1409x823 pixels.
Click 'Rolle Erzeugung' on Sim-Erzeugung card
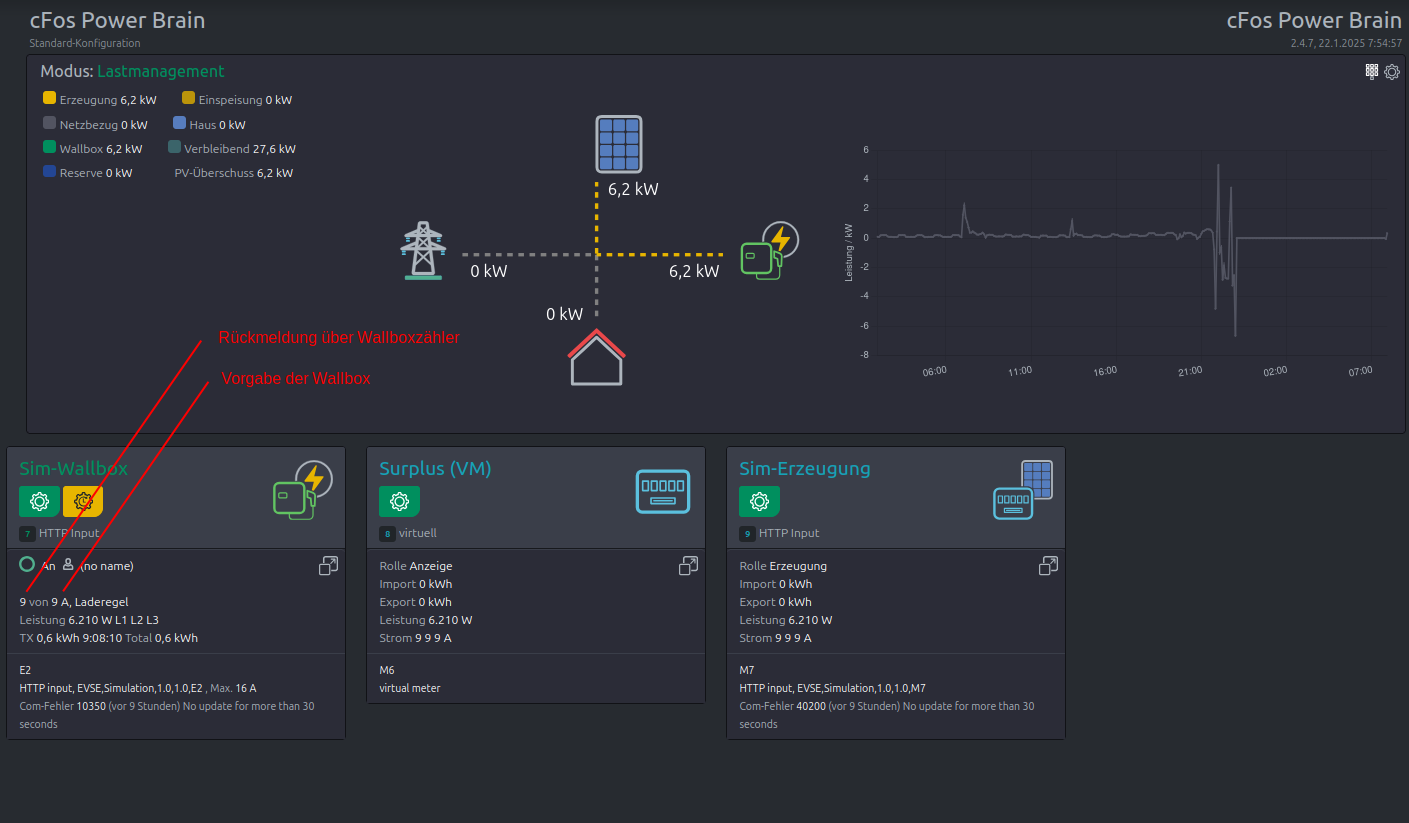(783, 566)
